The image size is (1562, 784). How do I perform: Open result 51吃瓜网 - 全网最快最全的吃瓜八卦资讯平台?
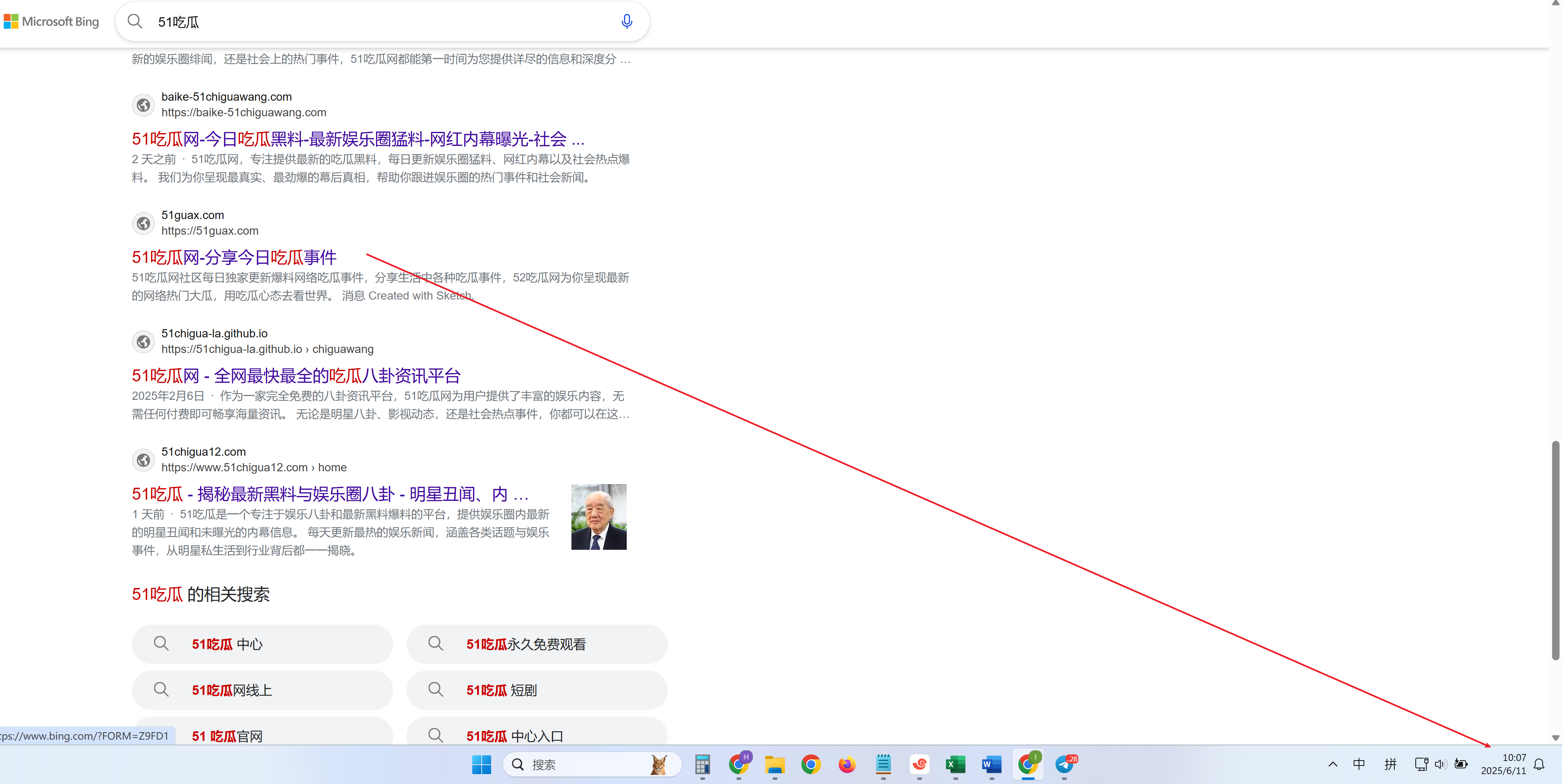(296, 375)
